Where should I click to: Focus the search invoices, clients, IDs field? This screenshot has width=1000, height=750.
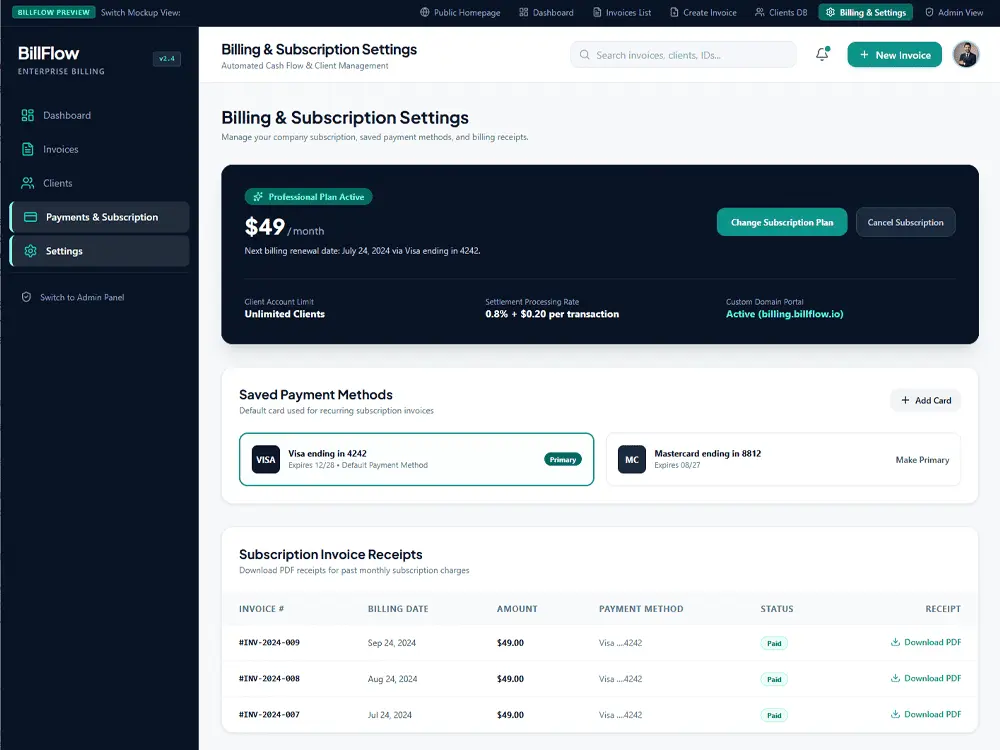pos(683,55)
